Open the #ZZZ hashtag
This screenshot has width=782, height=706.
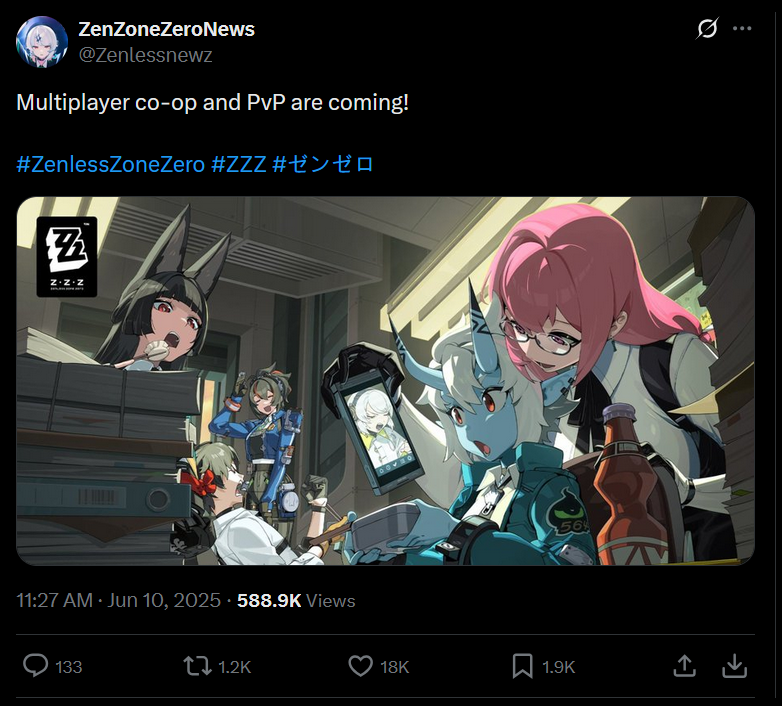pyautogui.click(x=239, y=164)
